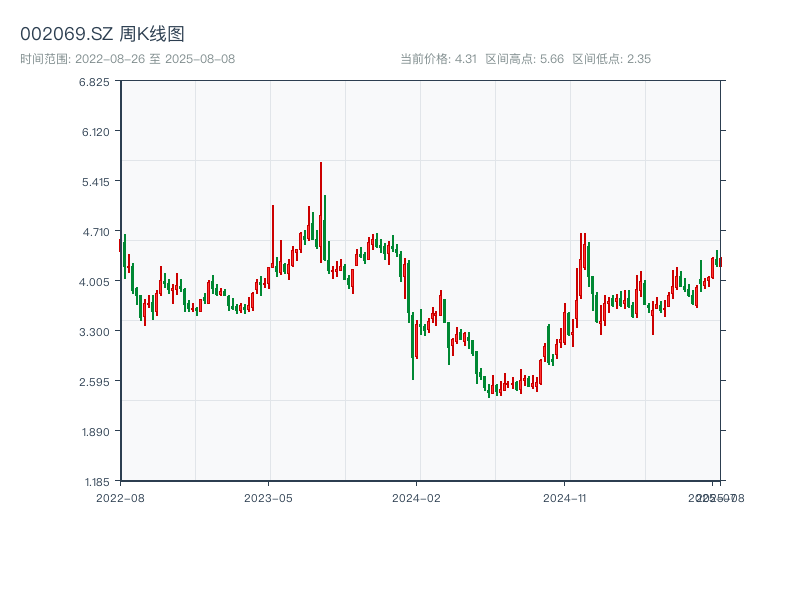Click the last candle at chart's right edge
Screen dimensions: 800x600
pos(720,262)
